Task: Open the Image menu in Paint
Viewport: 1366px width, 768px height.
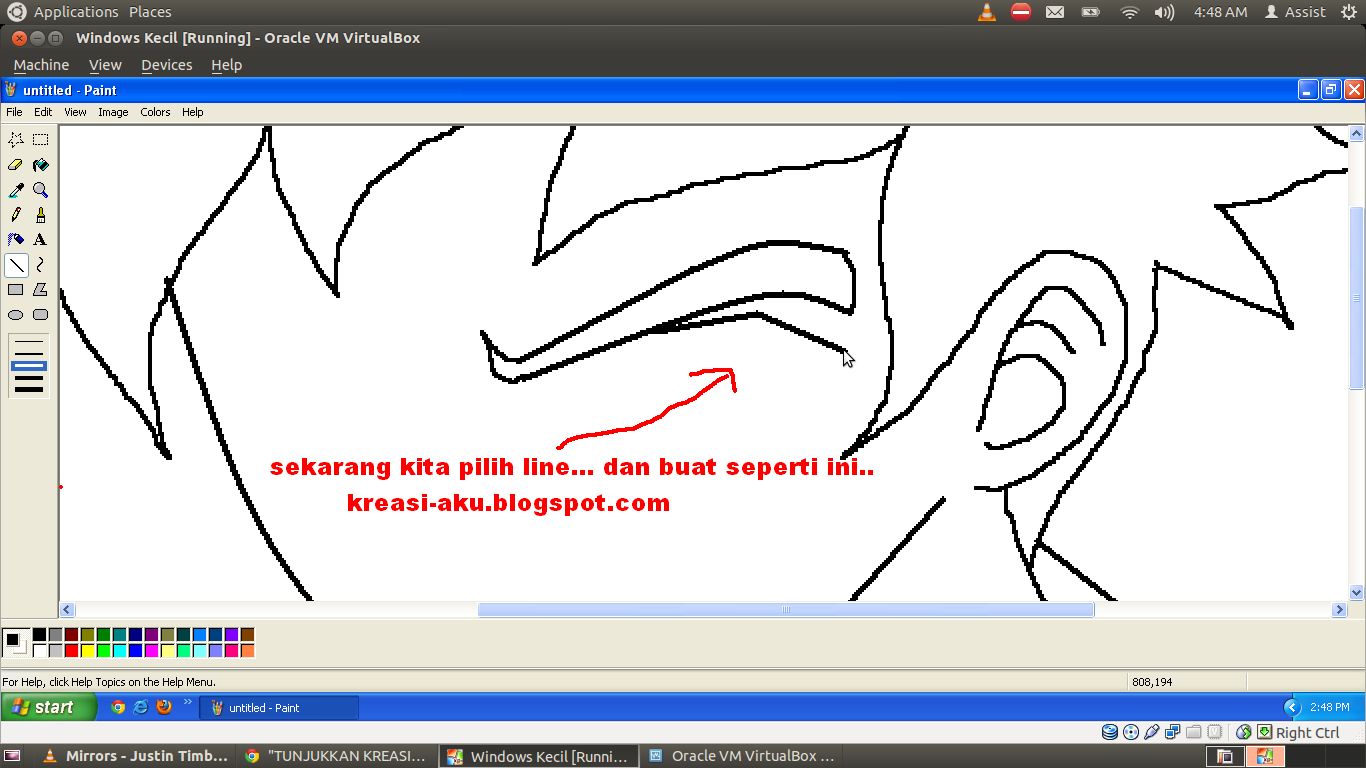Action: (x=113, y=112)
